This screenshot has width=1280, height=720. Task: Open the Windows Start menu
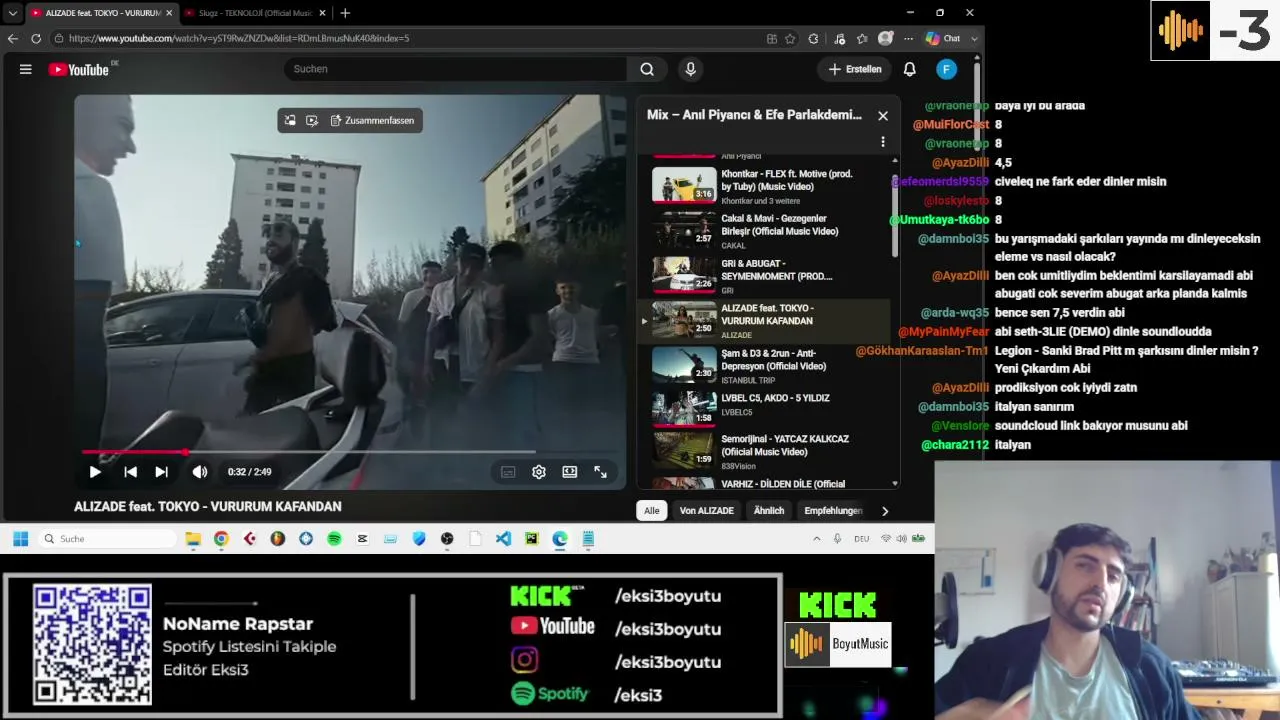tap(20, 539)
